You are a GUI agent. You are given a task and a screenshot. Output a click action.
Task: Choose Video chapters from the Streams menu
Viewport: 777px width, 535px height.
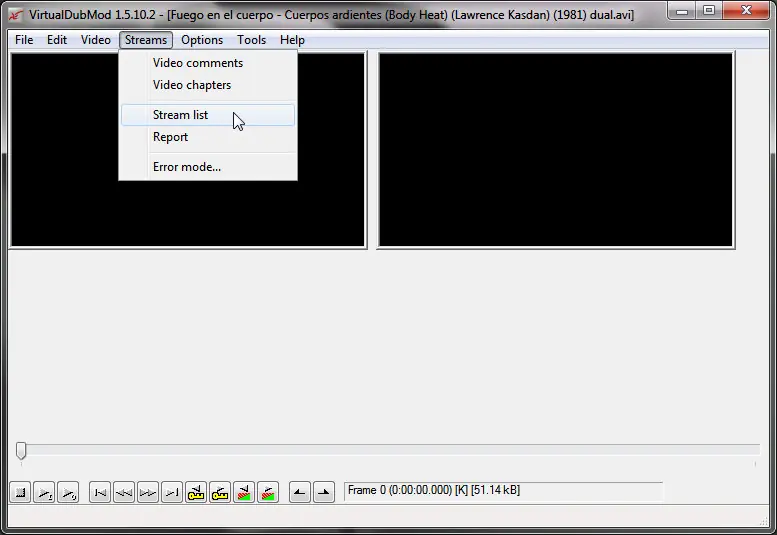(208, 85)
